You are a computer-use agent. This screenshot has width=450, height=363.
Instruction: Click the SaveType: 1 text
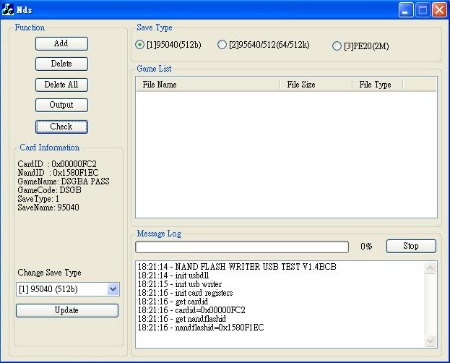click(38, 199)
